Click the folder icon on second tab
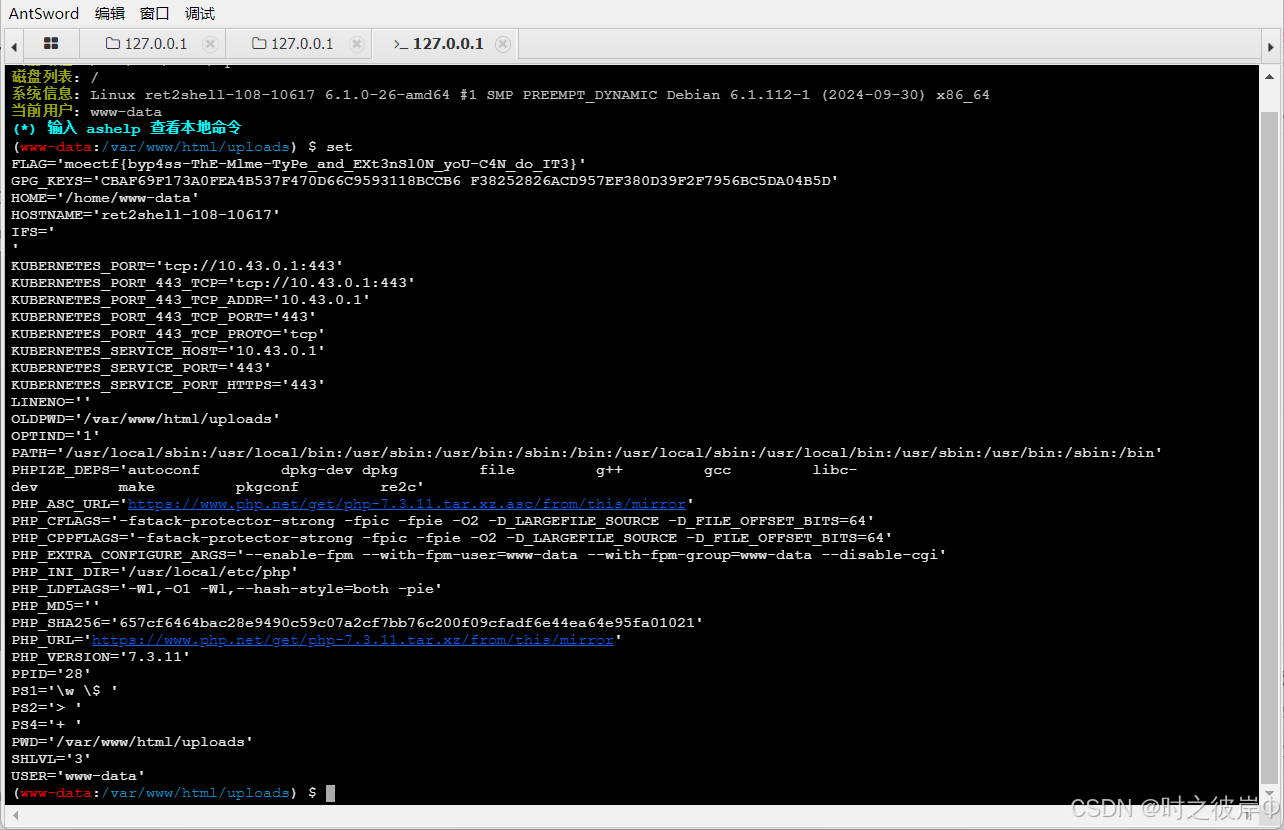Image resolution: width=1284 pixels, height=830 pixels. tap(260, 44)
